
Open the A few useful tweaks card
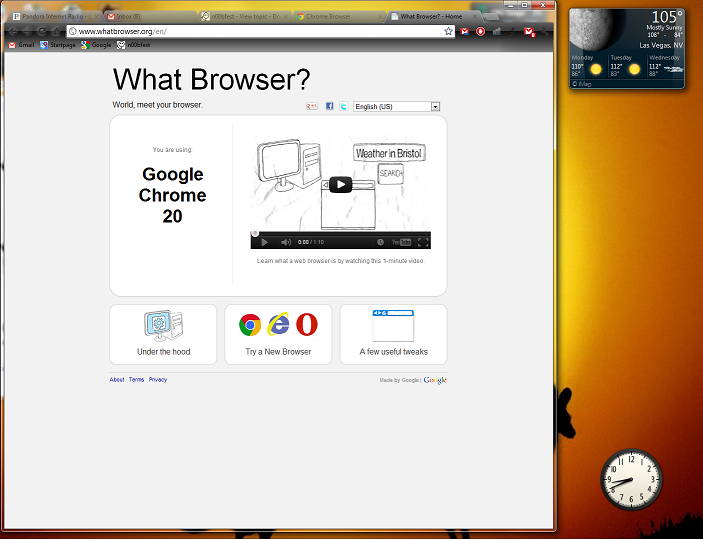pyautogui.click(x=394, y=335)
